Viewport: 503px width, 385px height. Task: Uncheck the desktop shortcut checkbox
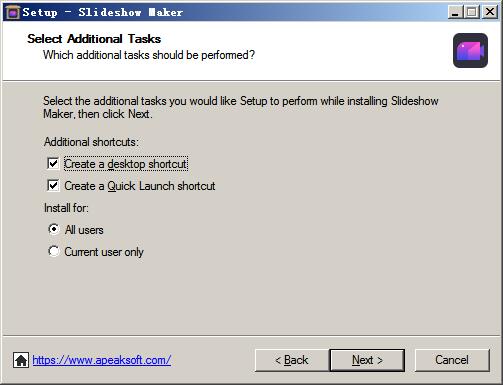click(x=53, y=164)
